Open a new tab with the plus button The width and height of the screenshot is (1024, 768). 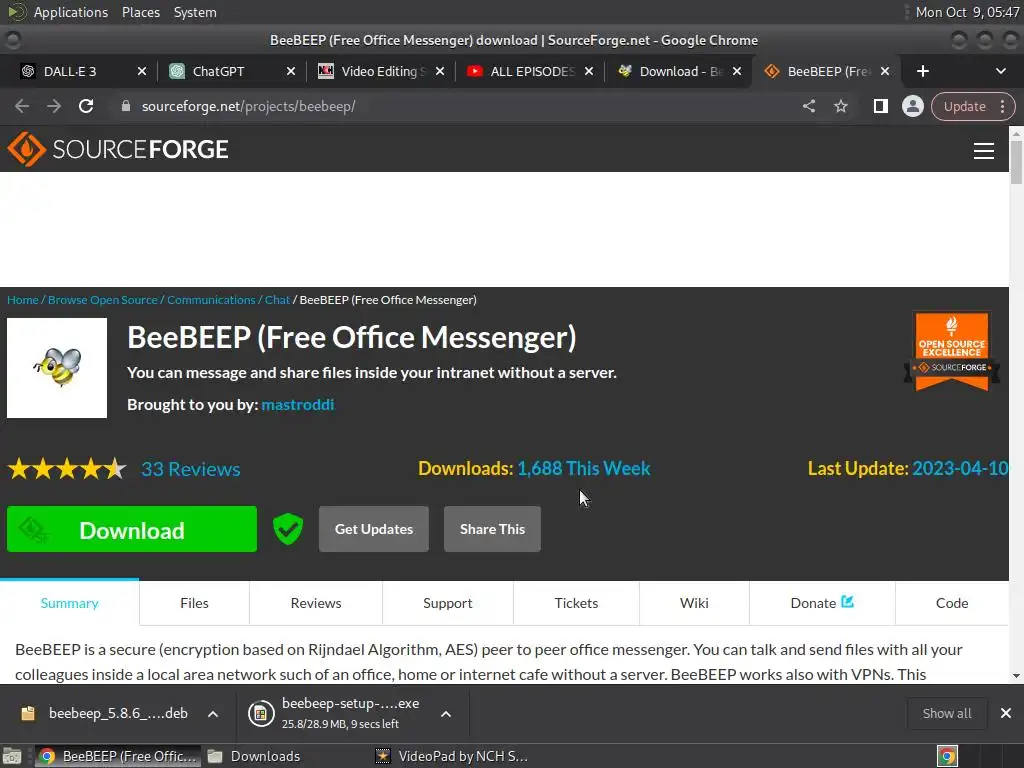click(x=922, y=71)
